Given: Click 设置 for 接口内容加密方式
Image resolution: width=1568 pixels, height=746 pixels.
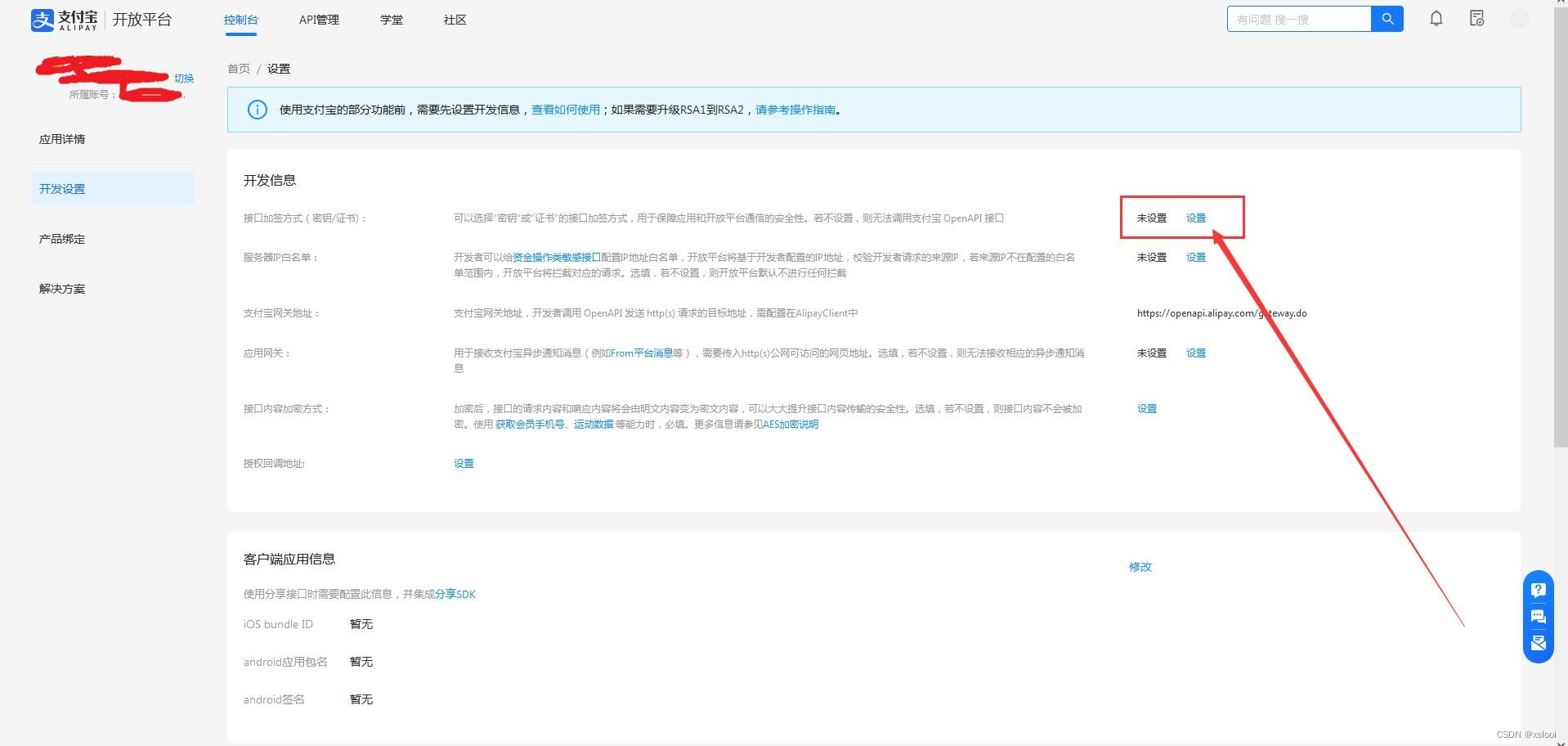Looking at the screenshot, I should pos(1147,409).
